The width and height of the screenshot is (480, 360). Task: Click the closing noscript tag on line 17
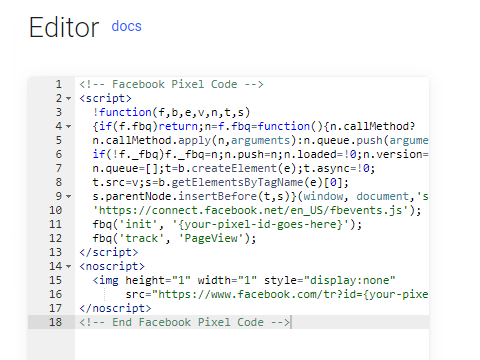(115, 308)
